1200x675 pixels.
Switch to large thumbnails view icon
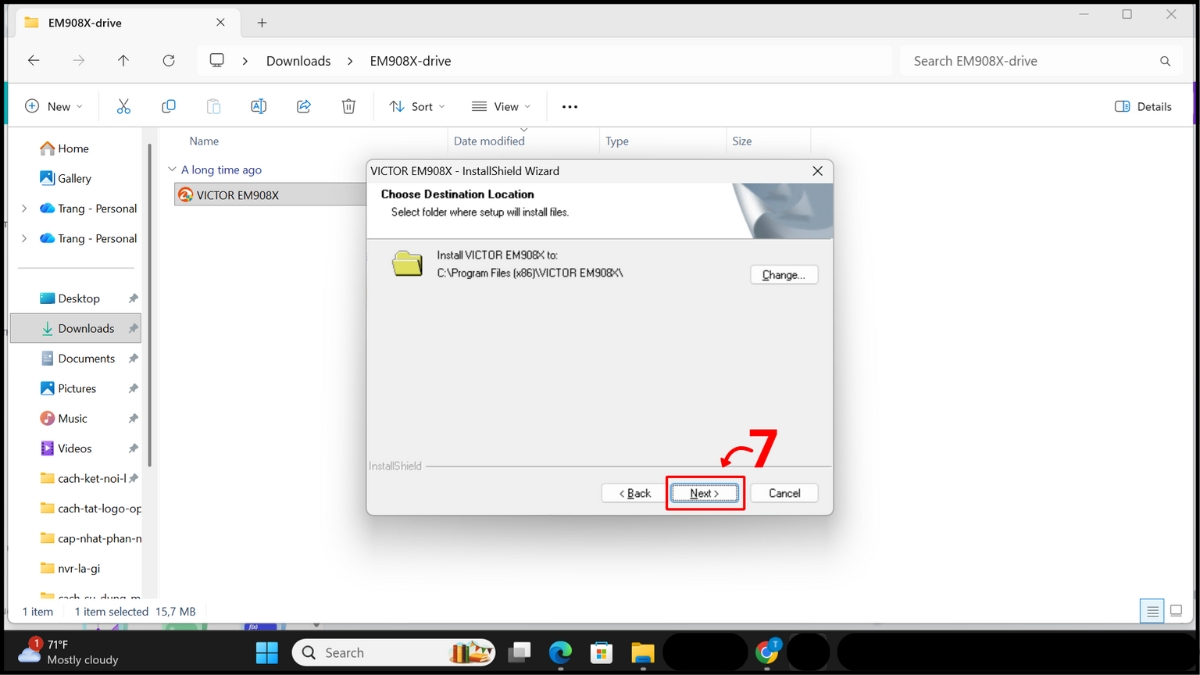(x=1177, y=611)
